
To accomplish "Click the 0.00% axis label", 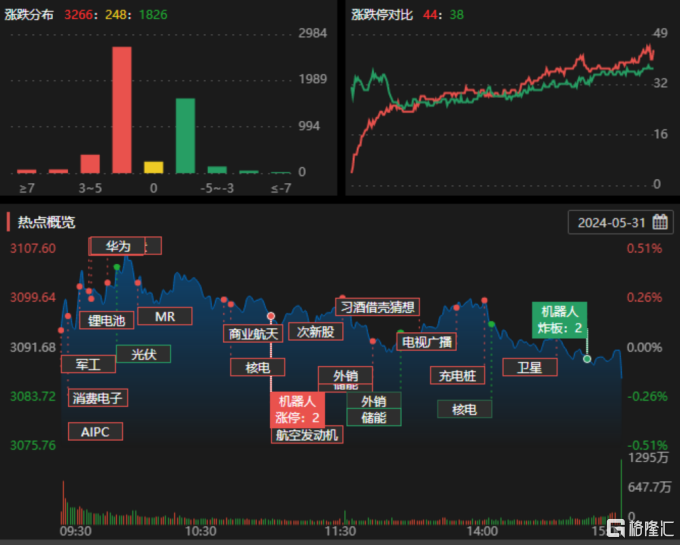I will (644, 347).
